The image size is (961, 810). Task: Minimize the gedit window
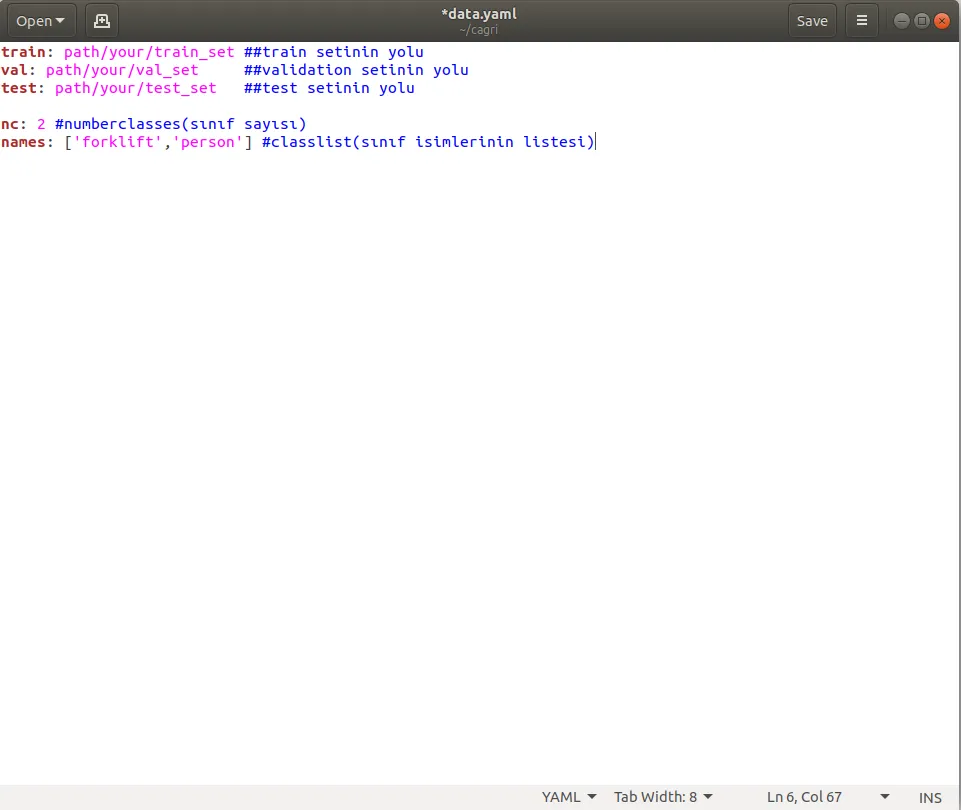pyautogui.click(x=901, y=20)
